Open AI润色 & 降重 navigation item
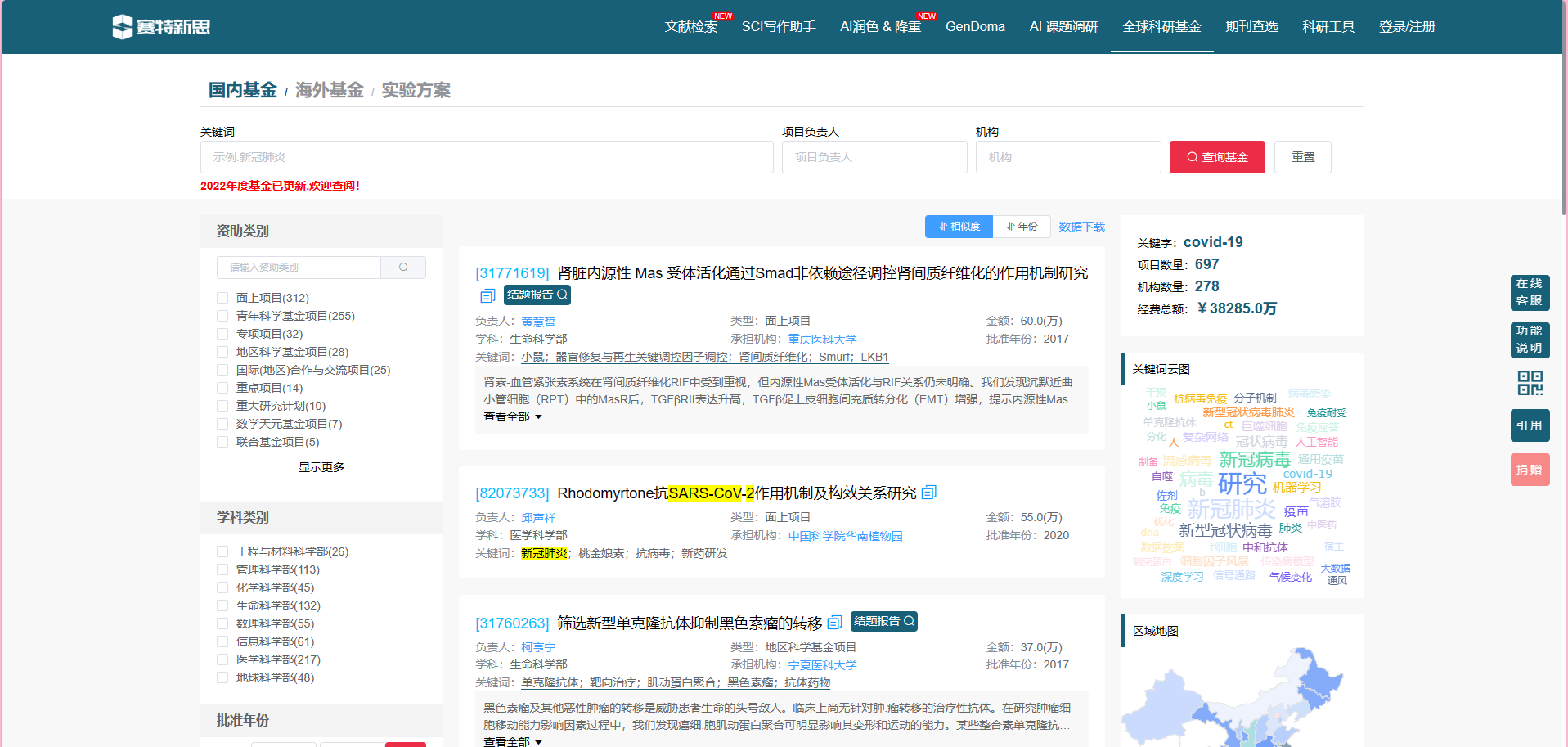Screen dimensions: 1568x747 pyautogui.click(x=881, y=27)
